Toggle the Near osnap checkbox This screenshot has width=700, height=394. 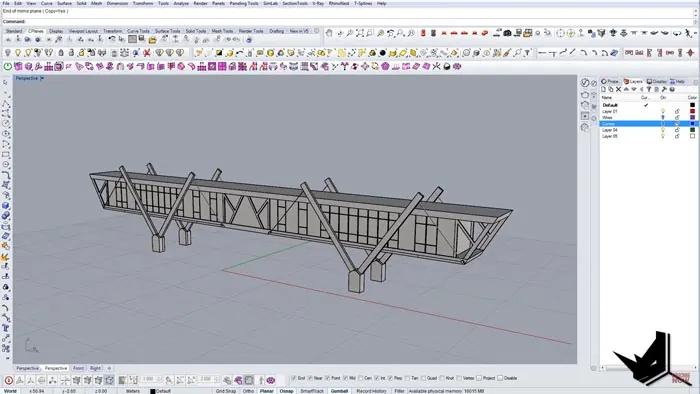coord(310,378)
